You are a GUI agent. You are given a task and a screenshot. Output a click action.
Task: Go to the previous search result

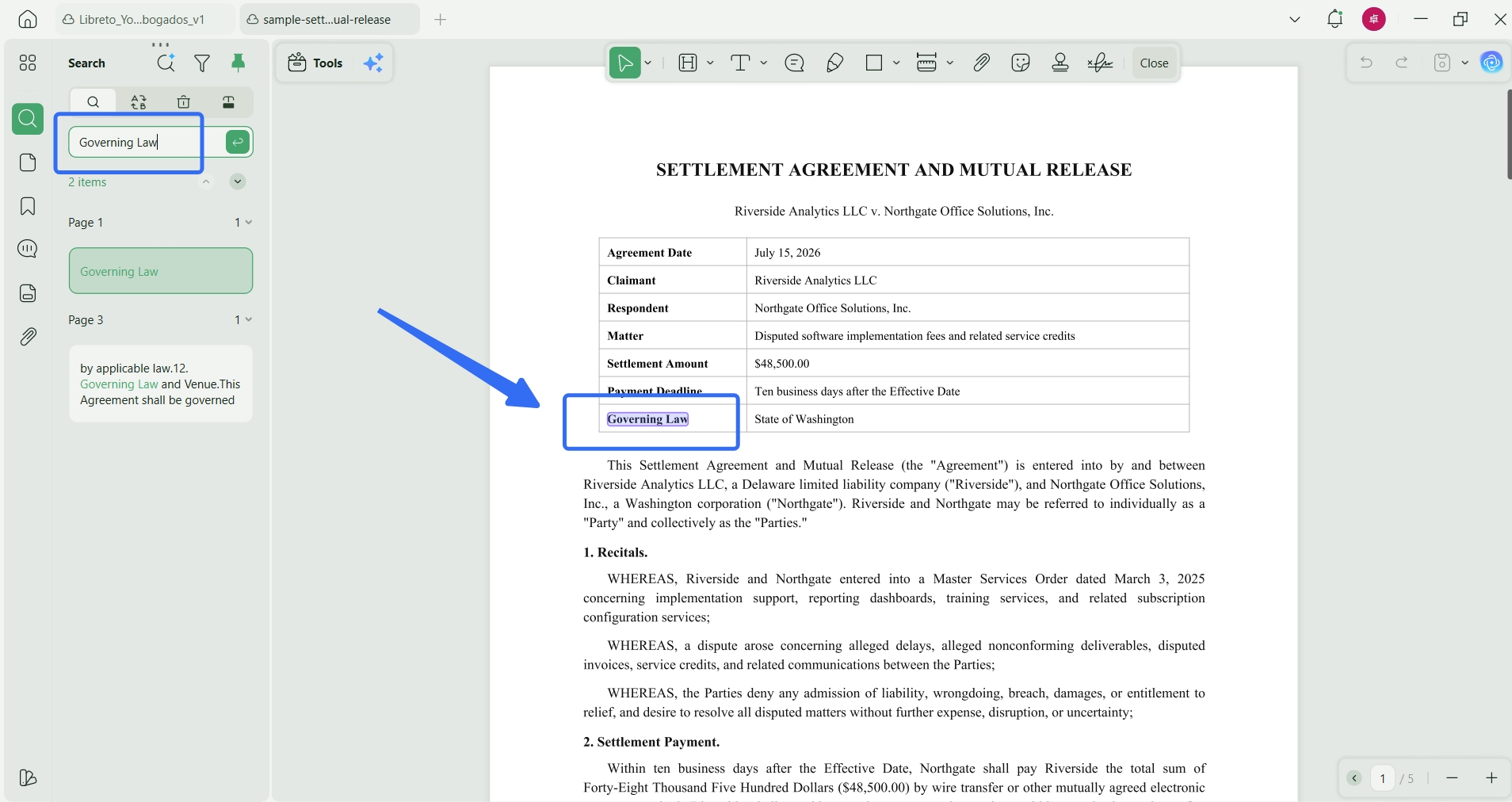tap(206, 181)
